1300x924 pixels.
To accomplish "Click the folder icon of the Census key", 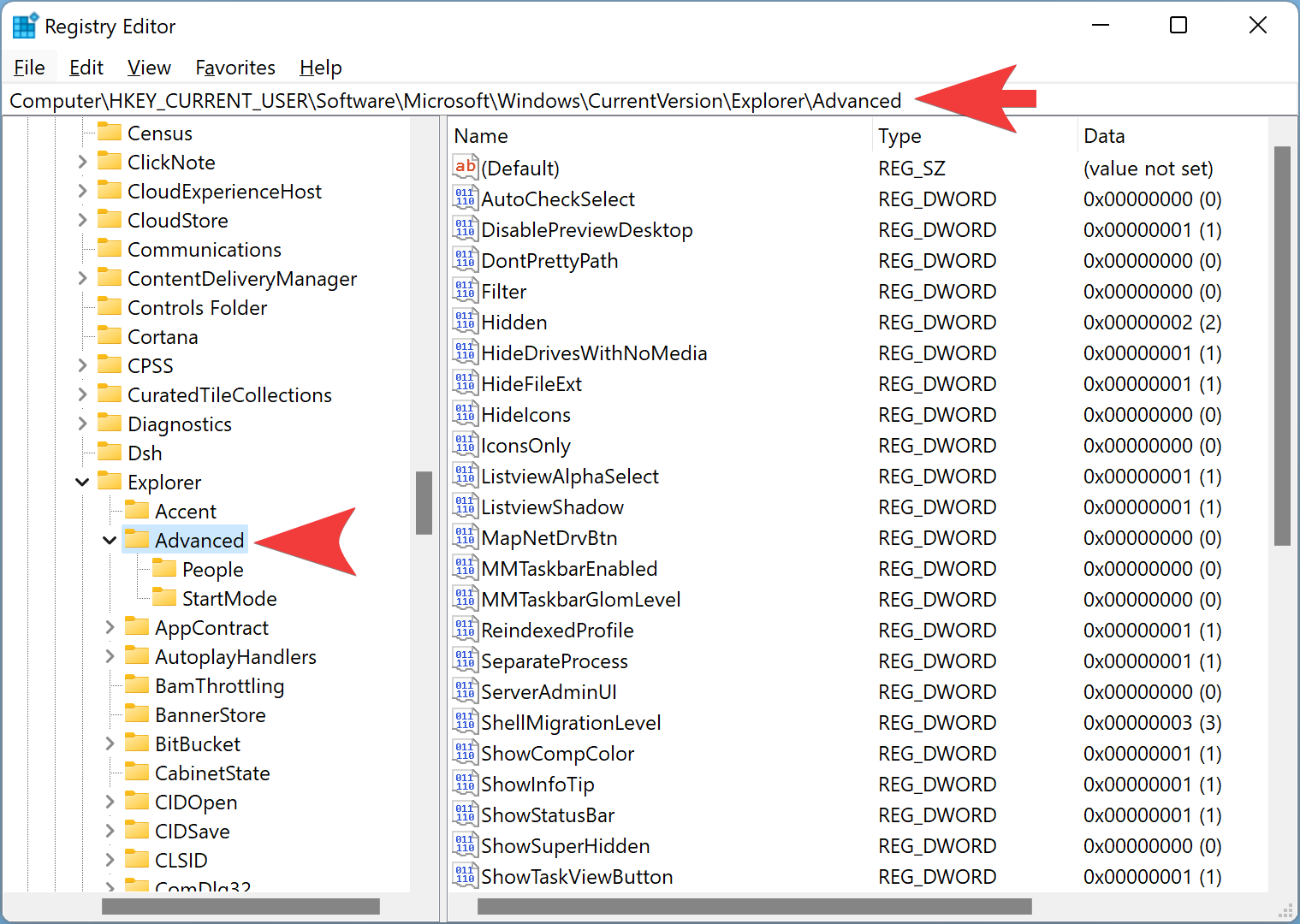I will (110, 132).
